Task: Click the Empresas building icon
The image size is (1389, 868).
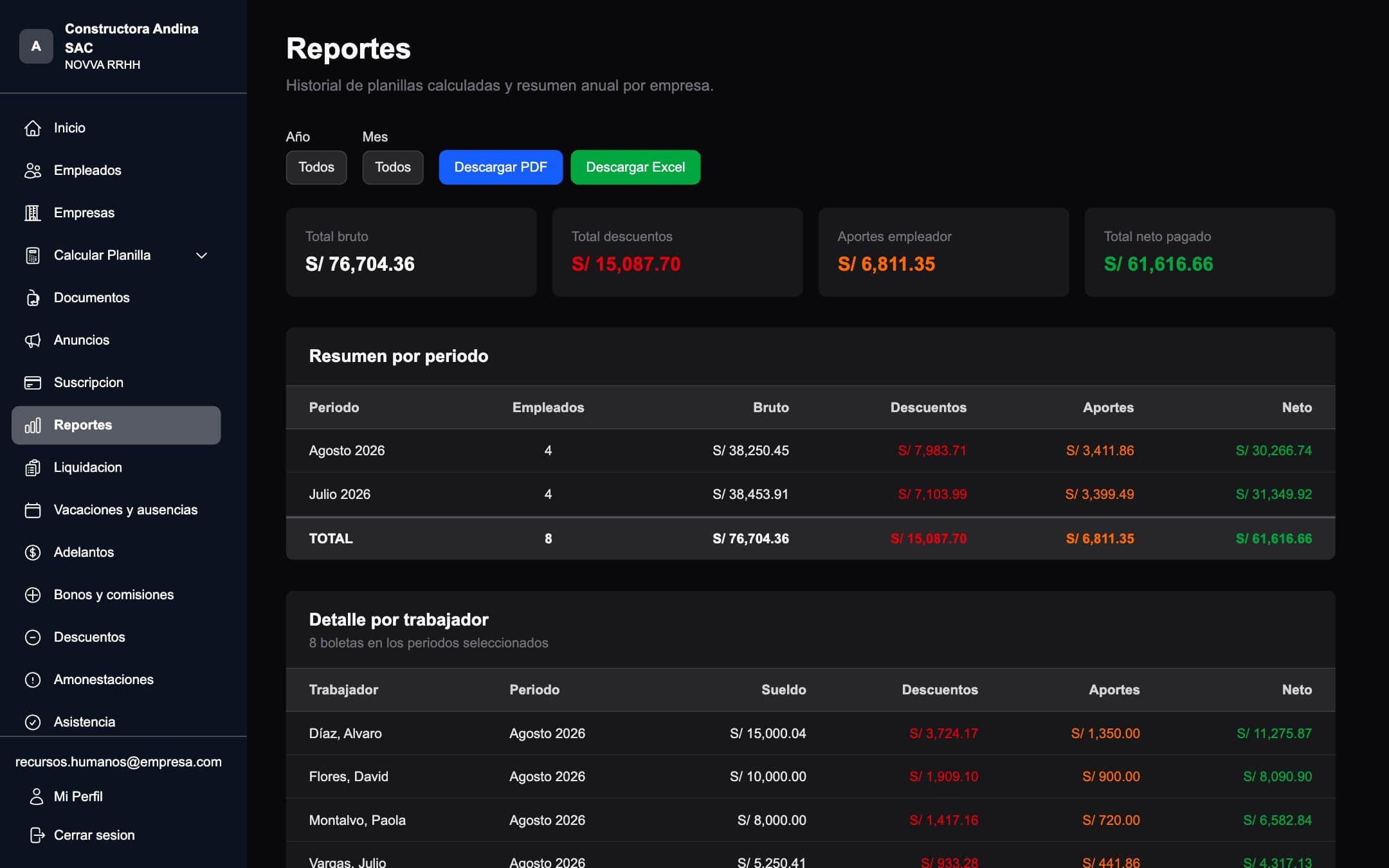Action: (x=33, y=213)
